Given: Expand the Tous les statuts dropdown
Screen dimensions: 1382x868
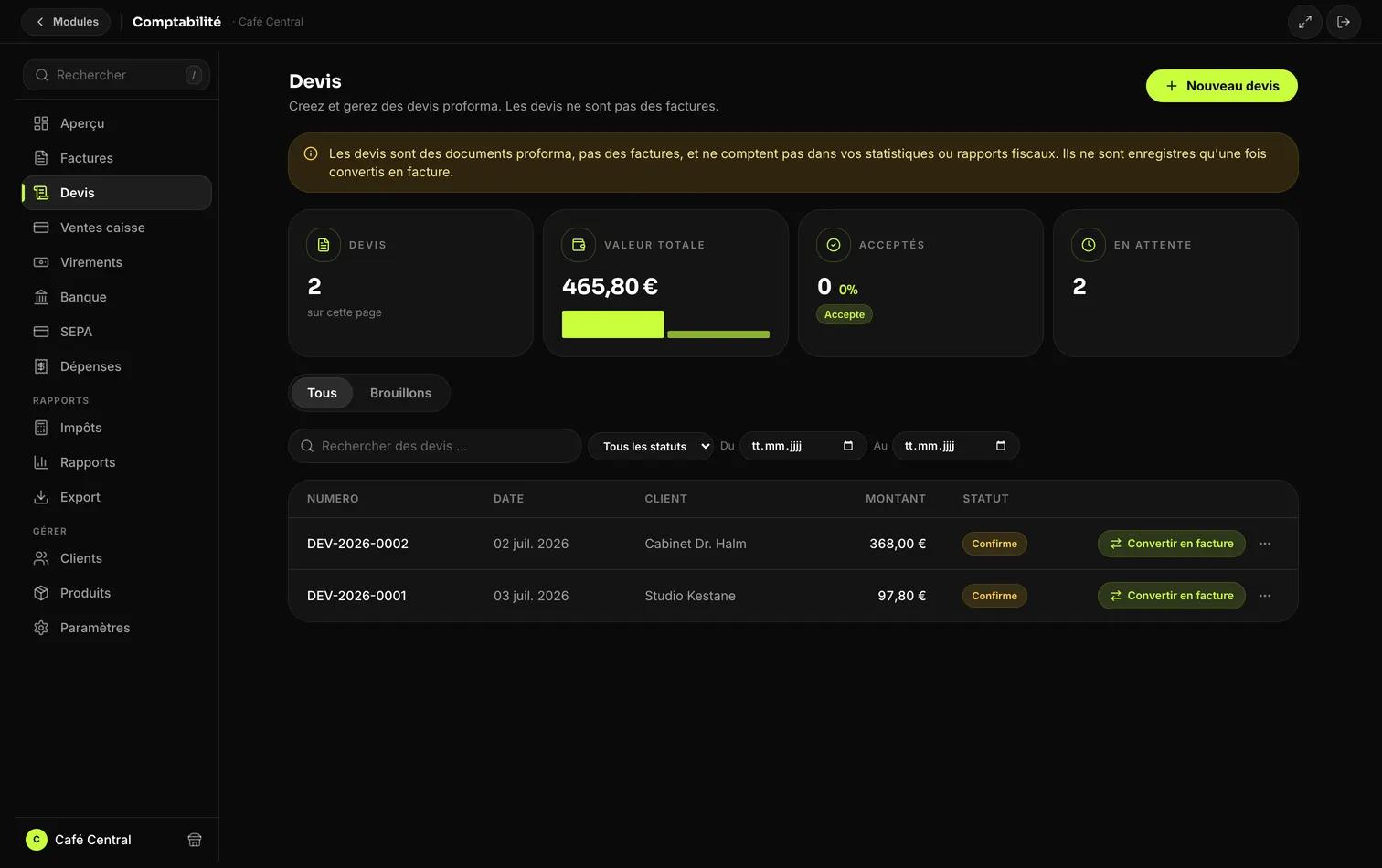Looking at the screenshot, I should tap(651, 446).
